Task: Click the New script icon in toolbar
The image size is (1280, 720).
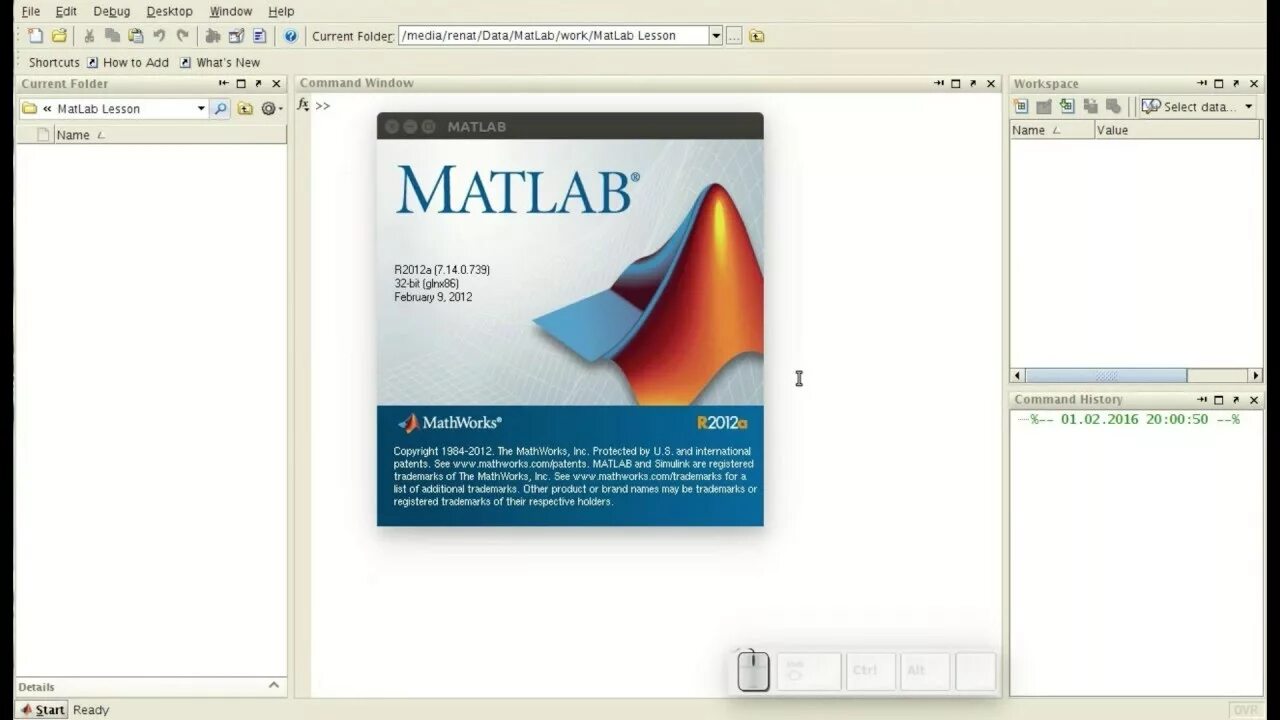Action: click(x=36, y=36)
